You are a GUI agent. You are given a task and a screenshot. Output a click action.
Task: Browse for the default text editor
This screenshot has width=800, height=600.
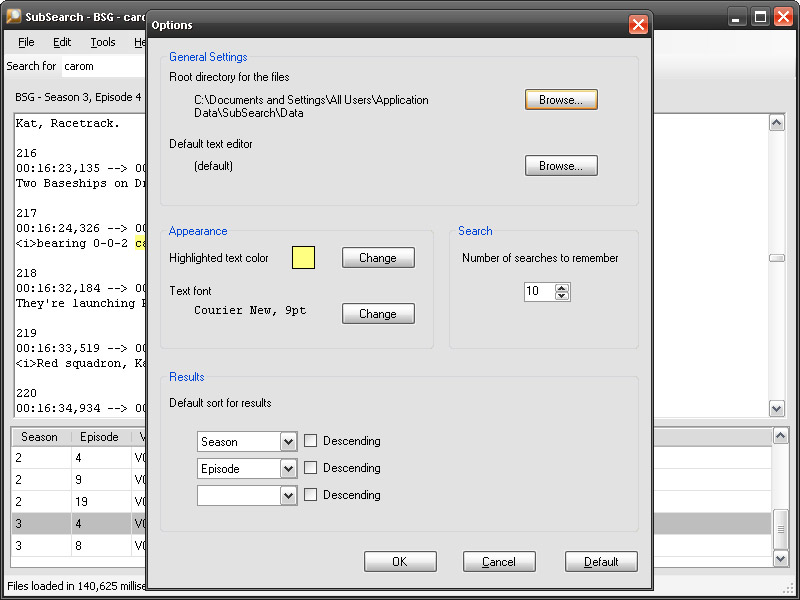point(561,166)
